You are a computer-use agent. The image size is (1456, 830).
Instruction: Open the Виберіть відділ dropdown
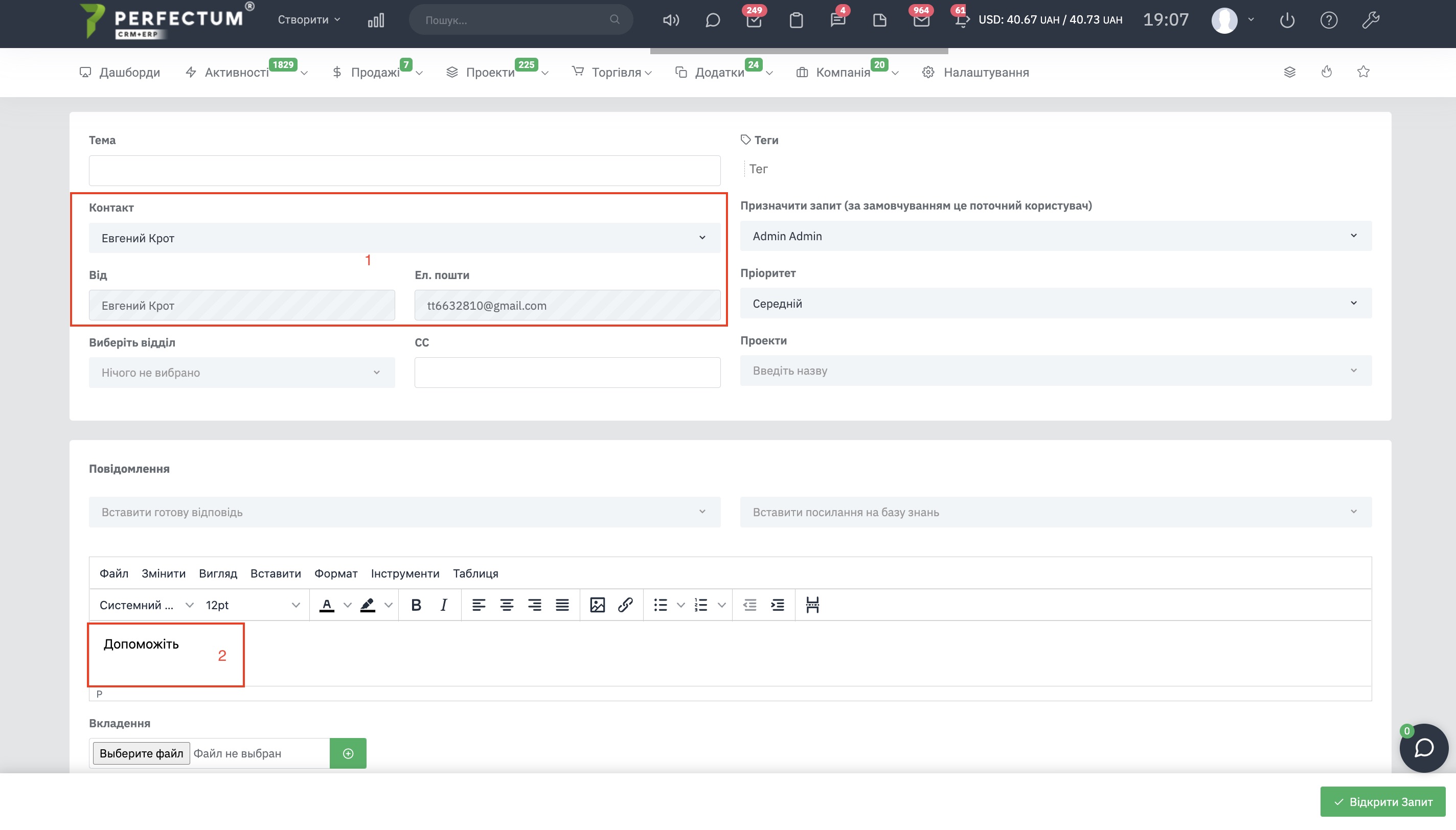pos(241,372)
